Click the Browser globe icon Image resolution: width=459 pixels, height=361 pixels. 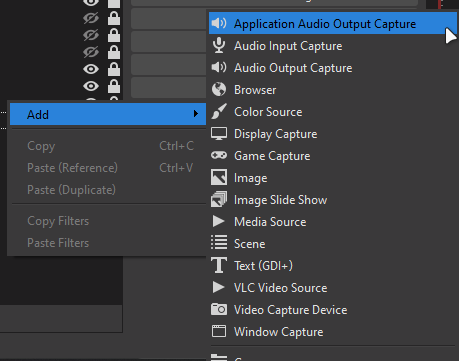tap(219, 90)
